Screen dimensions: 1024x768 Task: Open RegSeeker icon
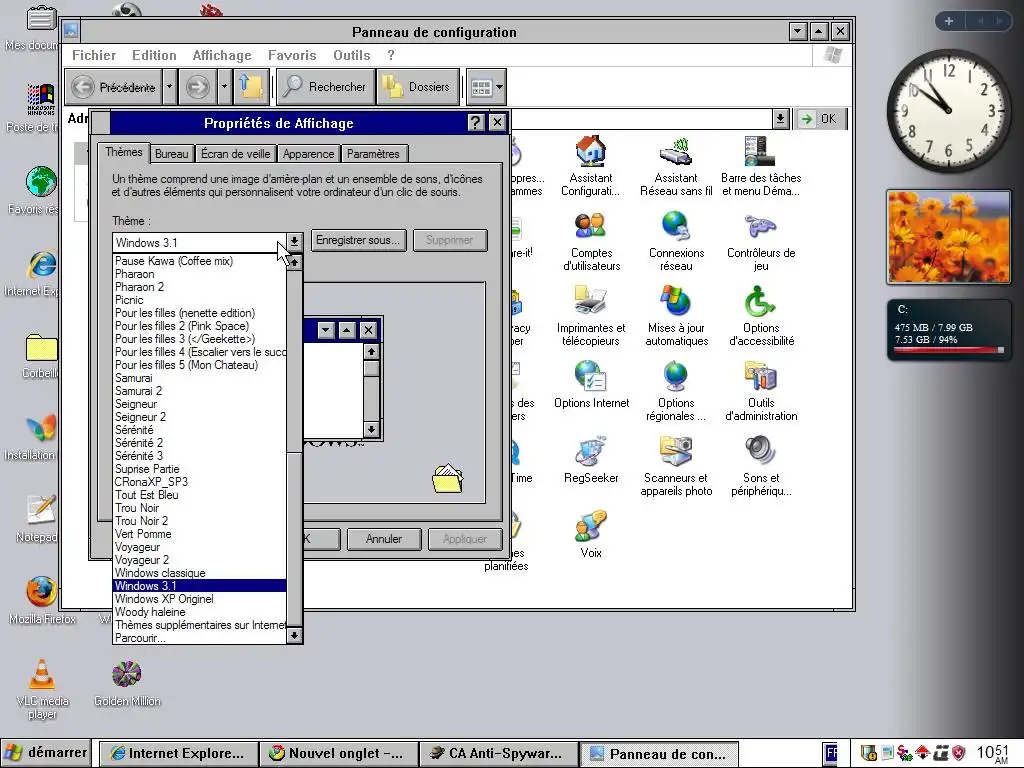pyautogui.click(x=591, y=460)
